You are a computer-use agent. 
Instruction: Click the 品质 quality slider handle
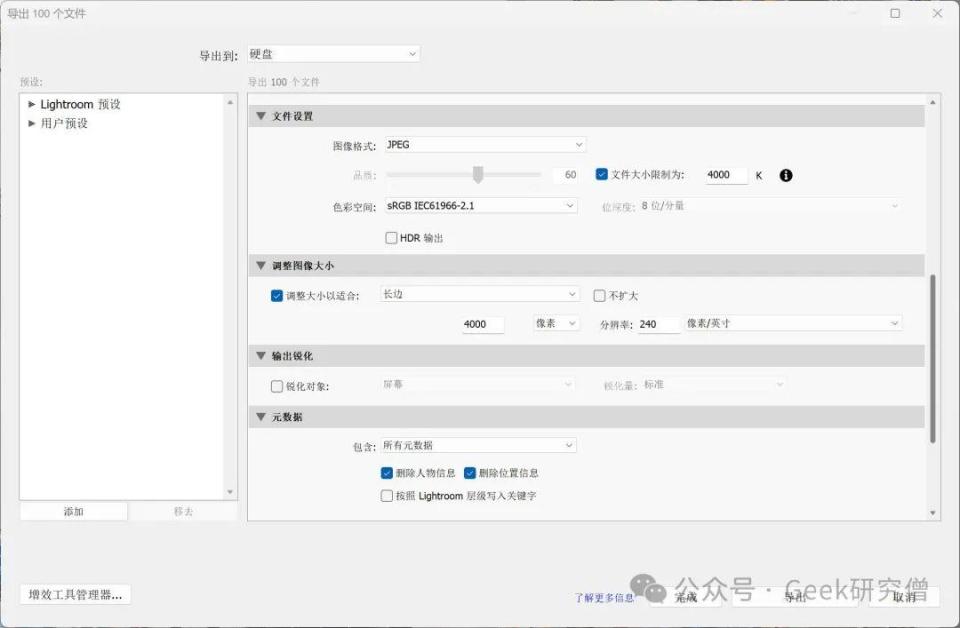(478, 174)
